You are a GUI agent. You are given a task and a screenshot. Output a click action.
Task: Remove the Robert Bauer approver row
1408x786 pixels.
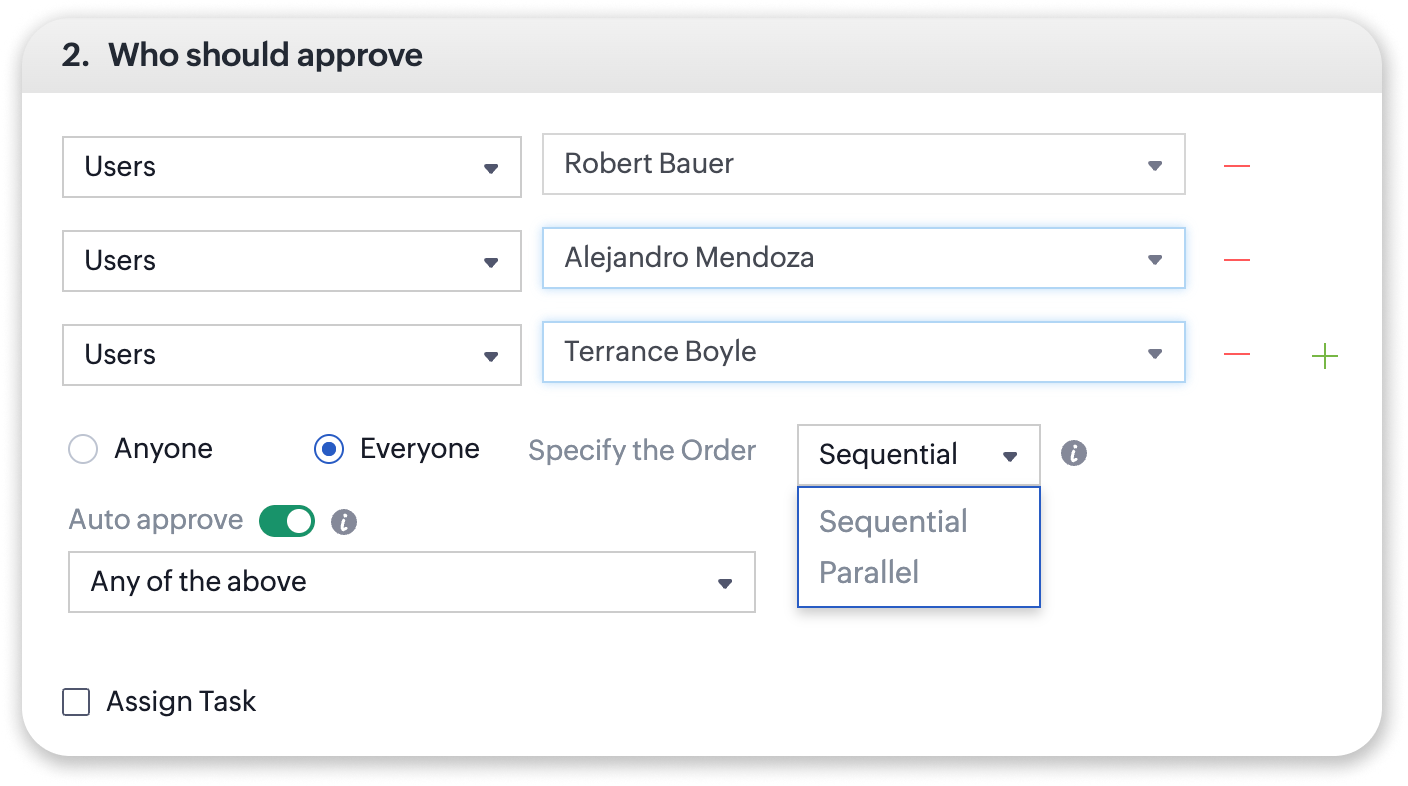click(x=1237, y=165)
